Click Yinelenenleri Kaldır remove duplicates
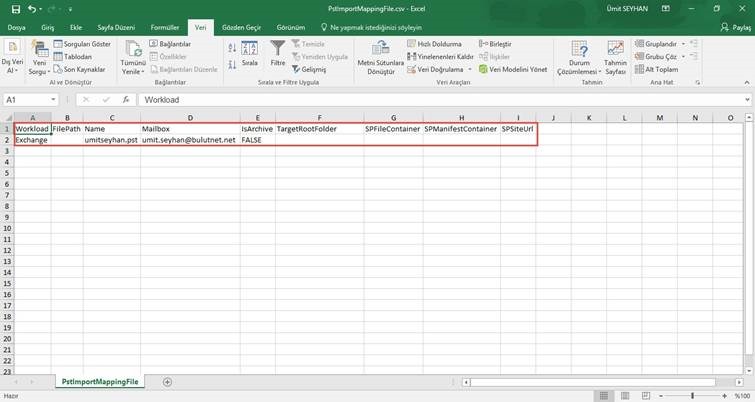This screenshot has height=402, width=755. [440, 56]
